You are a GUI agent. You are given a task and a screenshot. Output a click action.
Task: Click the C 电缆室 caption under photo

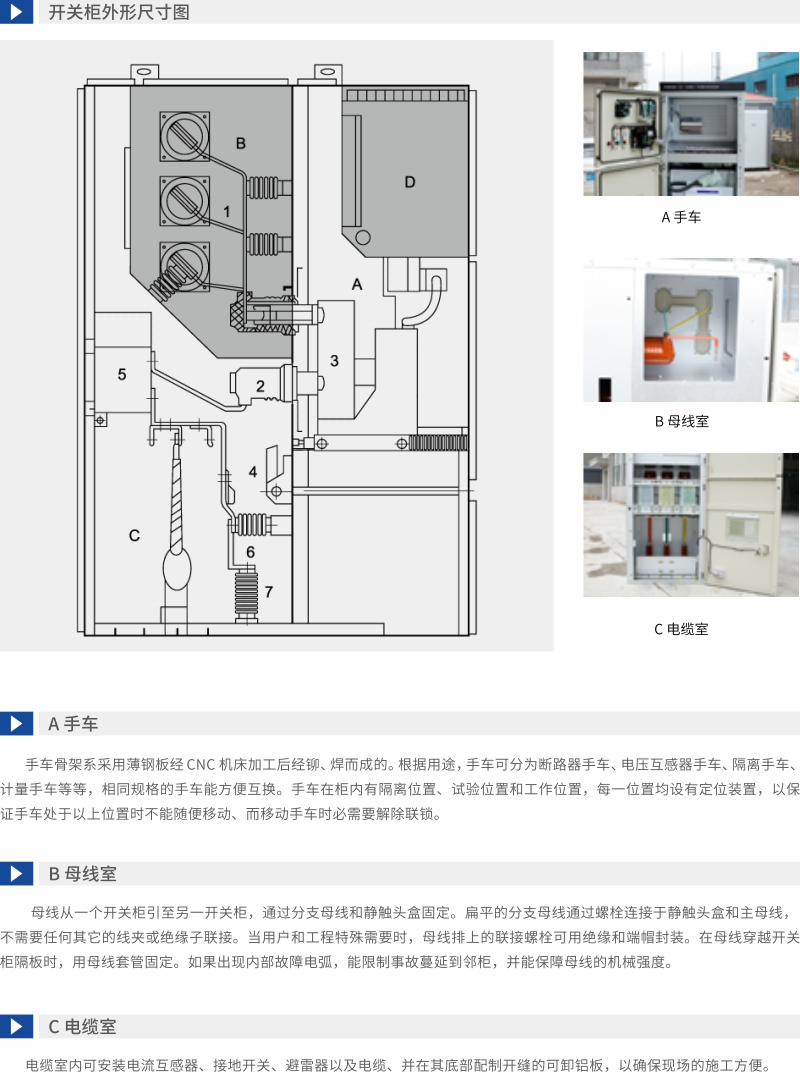click(x=681, y=629)
